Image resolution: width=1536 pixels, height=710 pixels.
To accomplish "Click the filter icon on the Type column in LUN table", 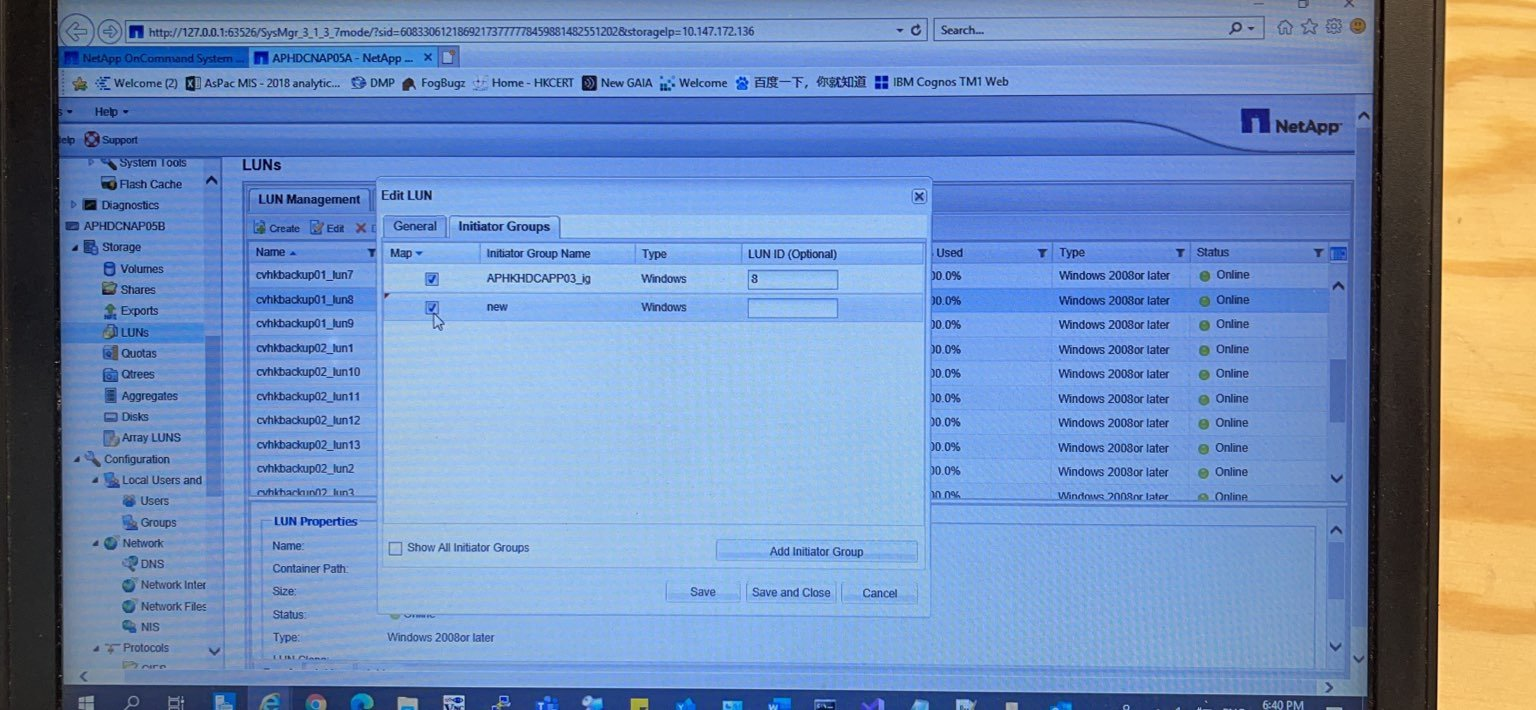I will click(x=1180, y=253).
